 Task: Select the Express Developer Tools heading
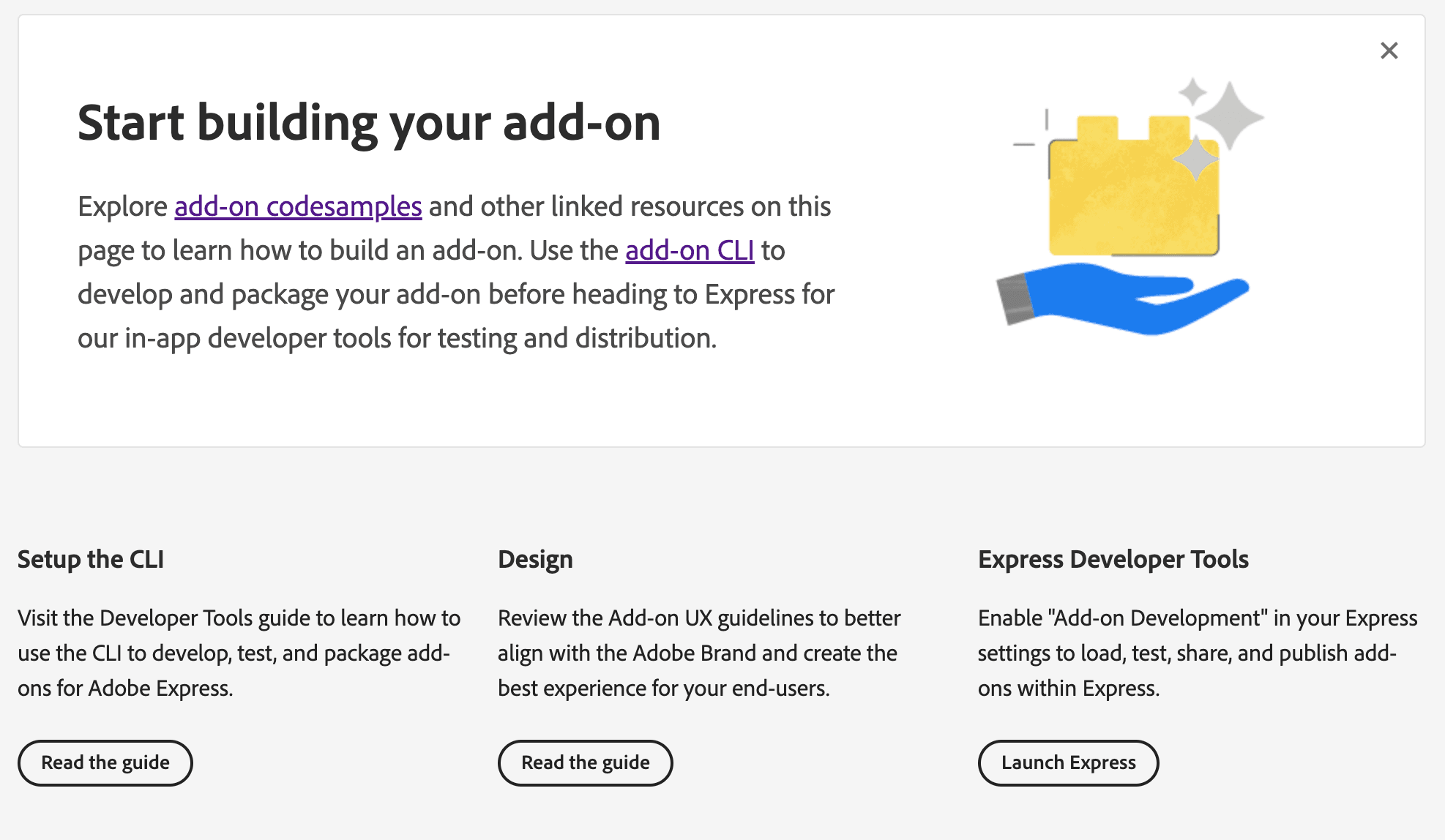(1114, 560)
